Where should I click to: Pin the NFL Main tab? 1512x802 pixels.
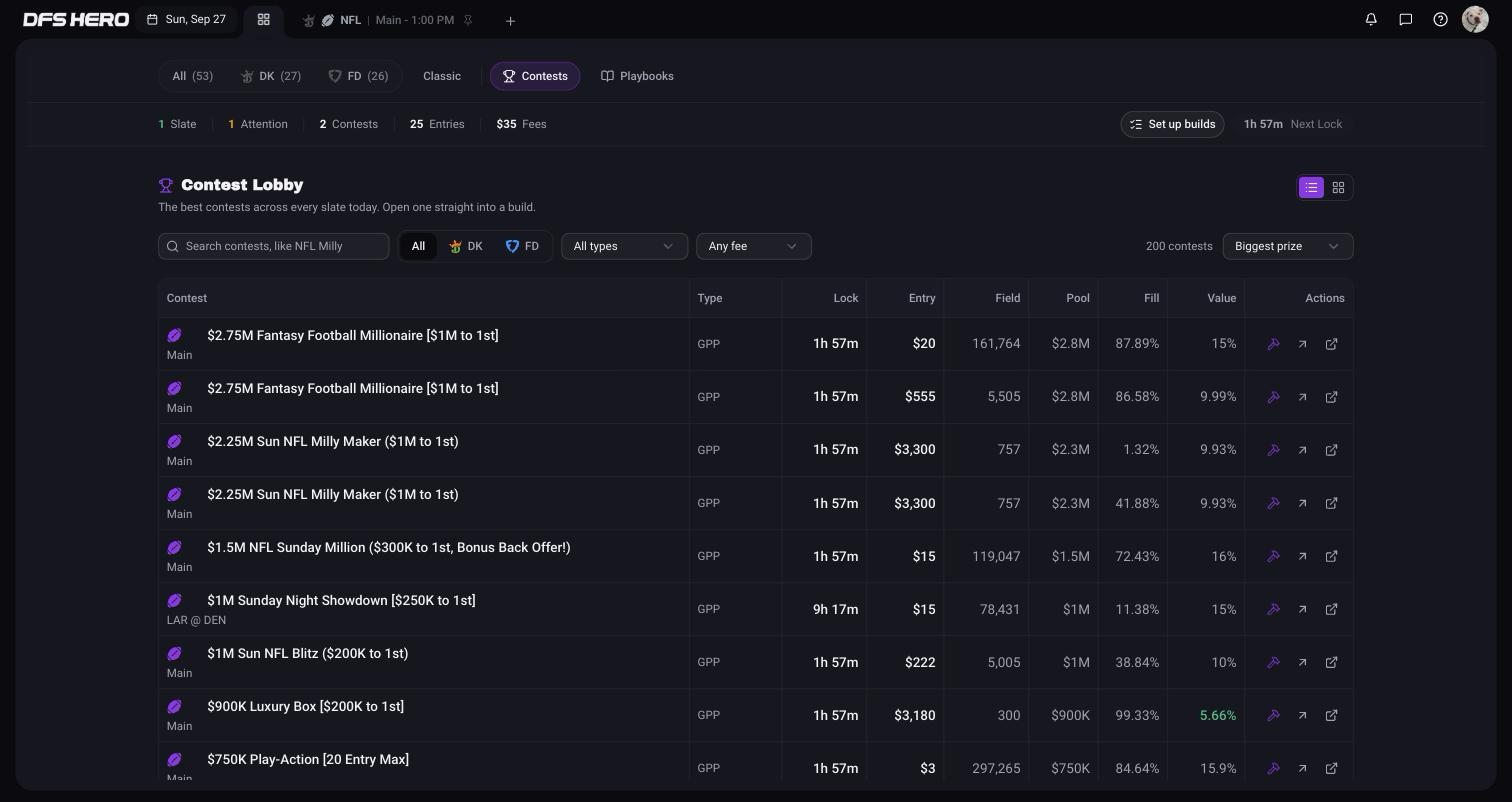468,20
